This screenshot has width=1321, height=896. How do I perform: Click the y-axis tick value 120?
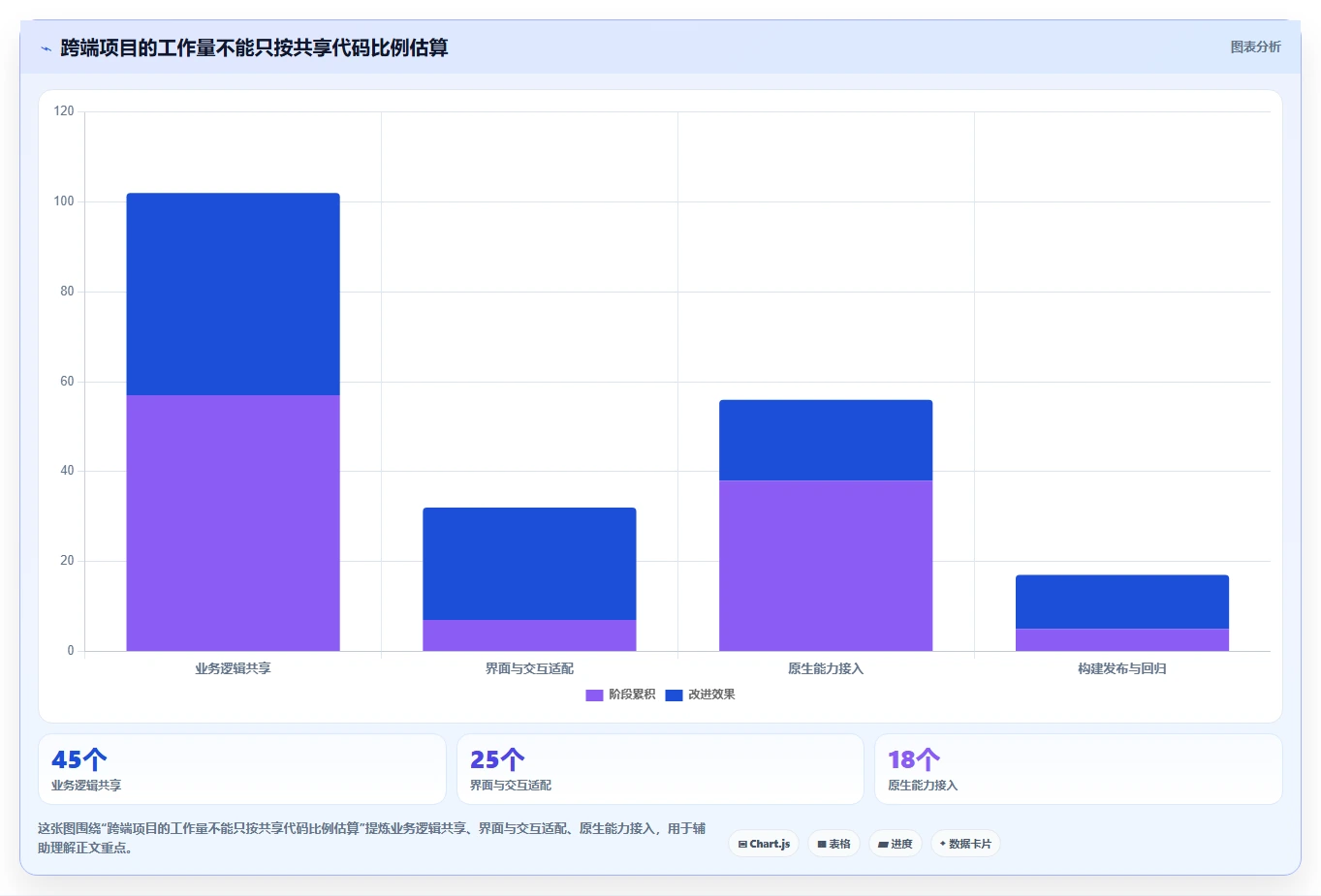tap(64, 111)
